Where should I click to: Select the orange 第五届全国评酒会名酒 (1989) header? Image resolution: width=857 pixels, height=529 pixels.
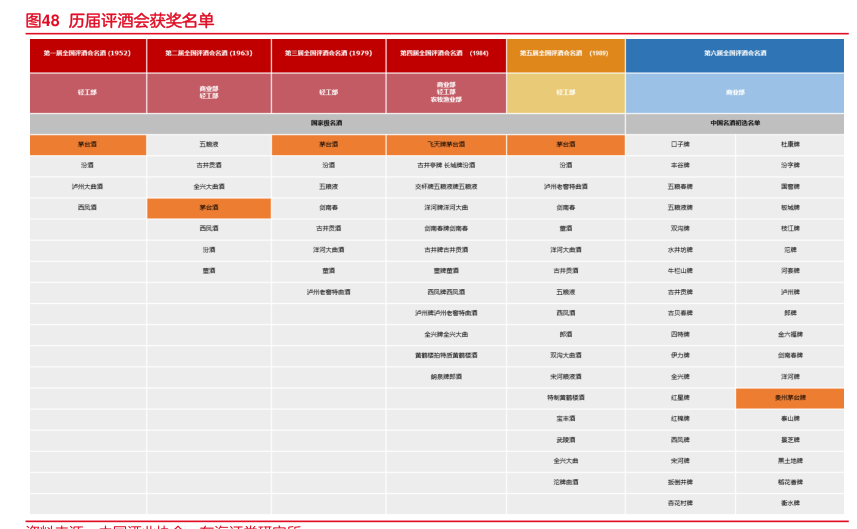[x=565, y=53]
